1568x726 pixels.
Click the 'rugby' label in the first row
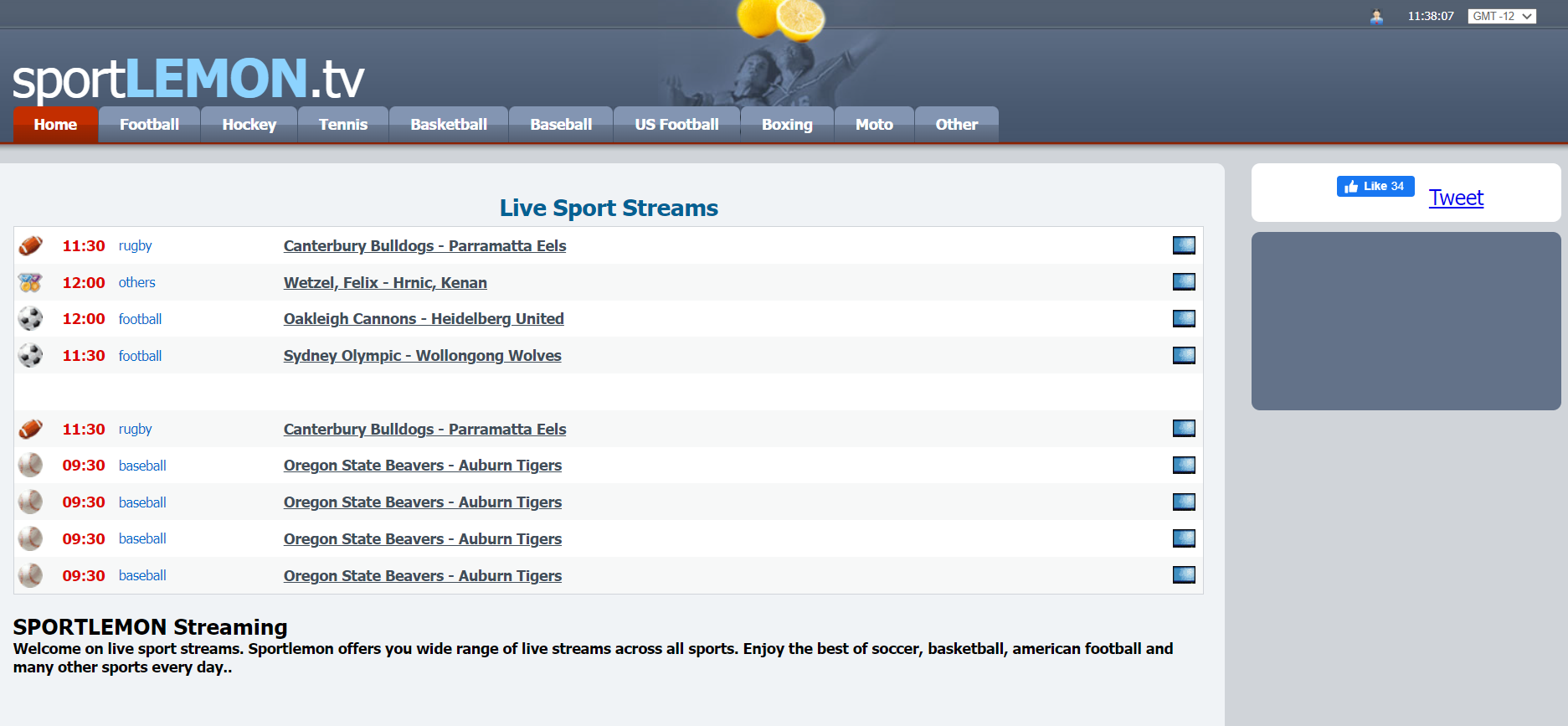(x=135, y=245)
